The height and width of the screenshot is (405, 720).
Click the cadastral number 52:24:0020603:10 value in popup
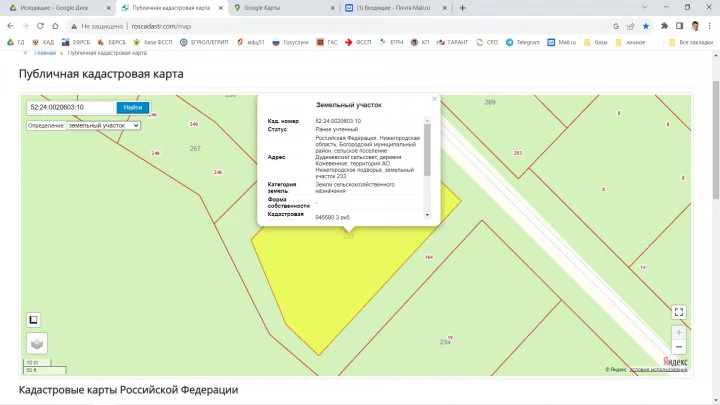(338, 121)
